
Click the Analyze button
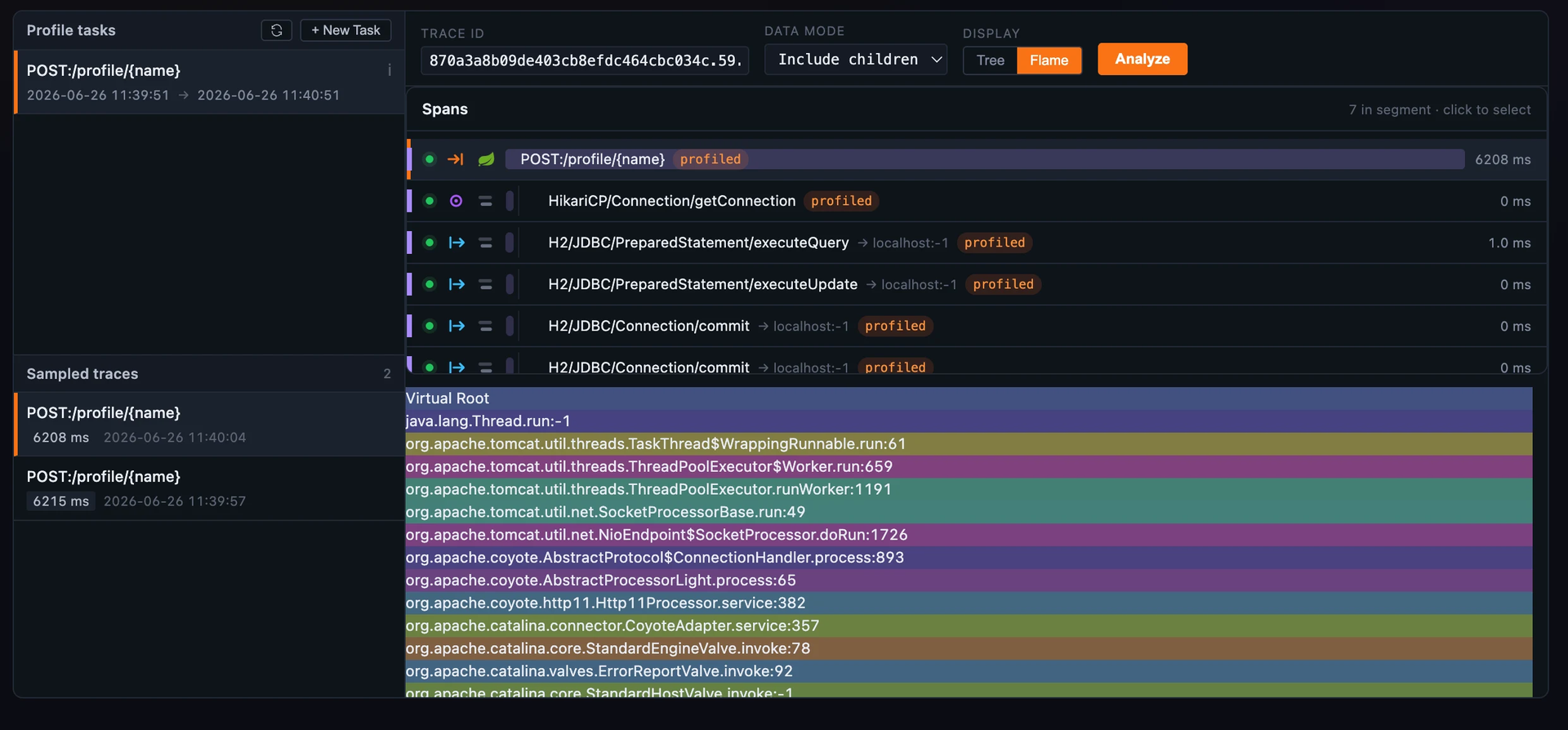[1142, 59]
